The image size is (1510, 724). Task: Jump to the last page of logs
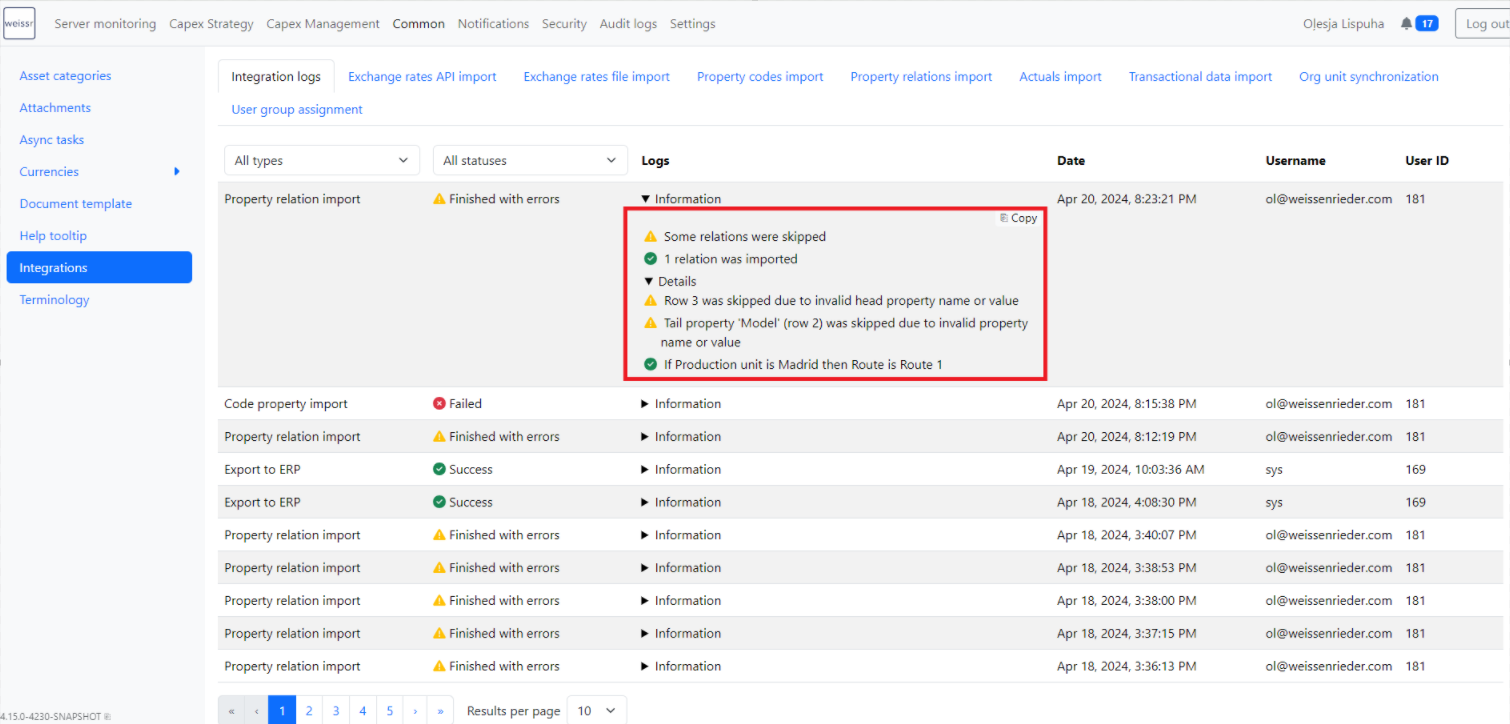coord(440,711)
